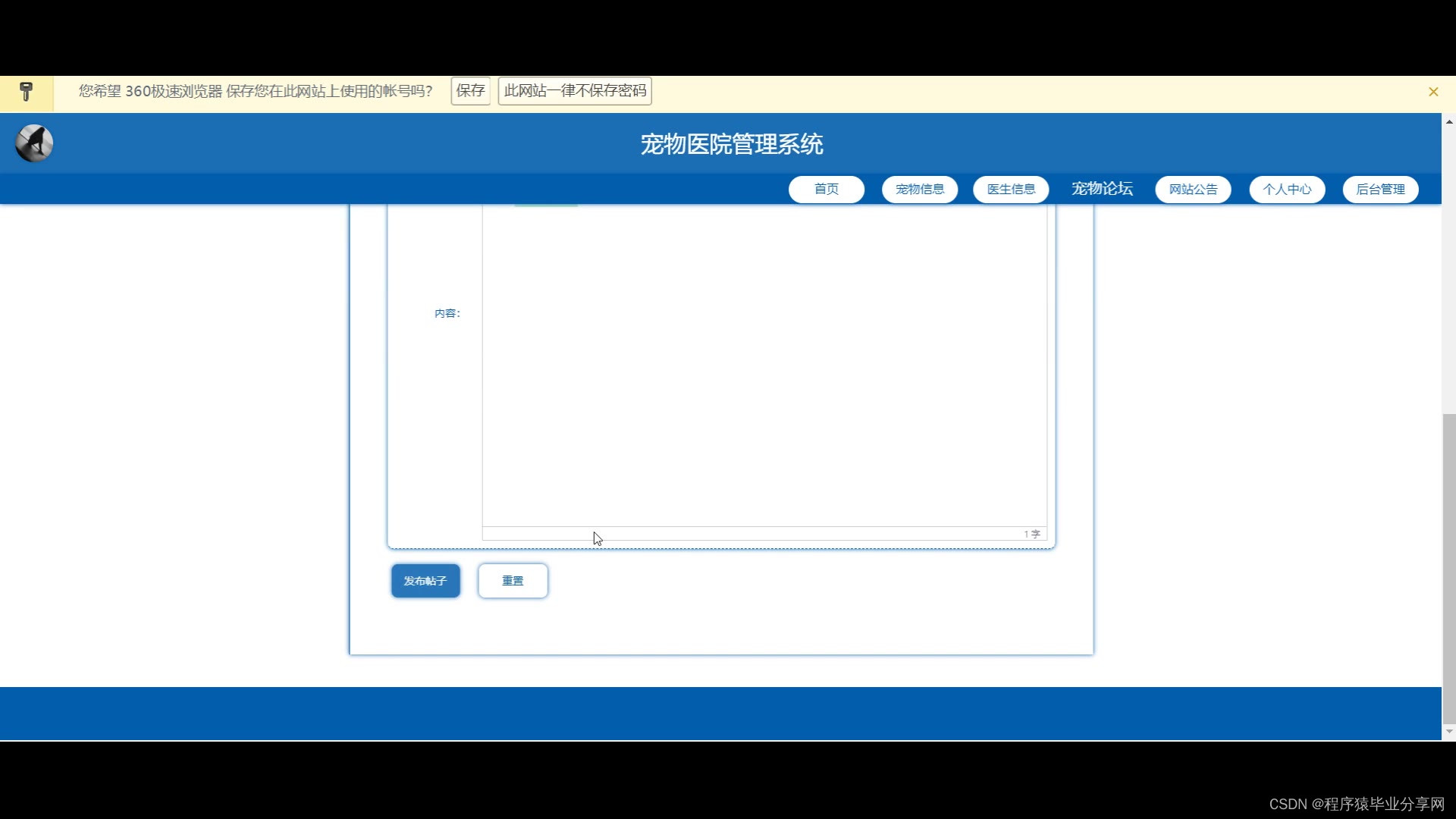Click the pet hospital logo image

34,143
